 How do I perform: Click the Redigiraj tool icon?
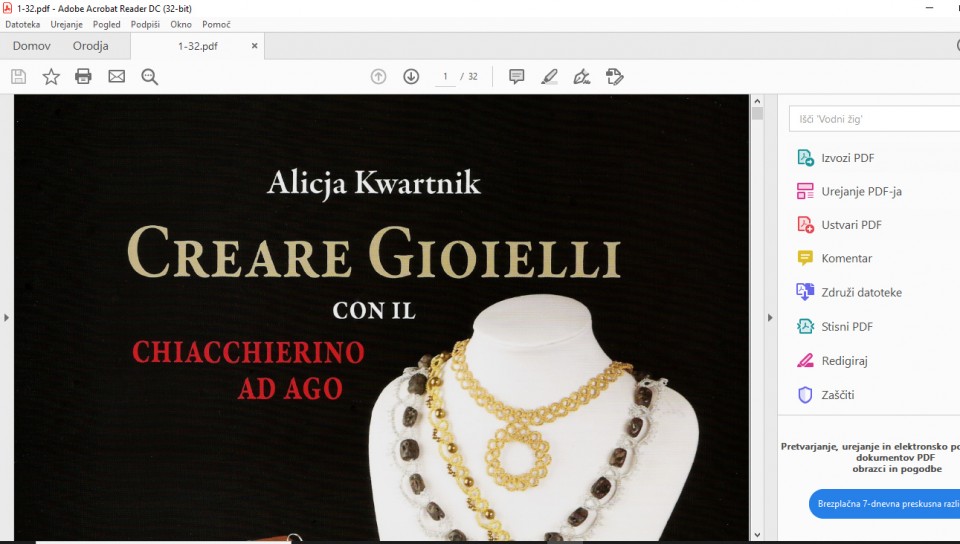[805, 360]
